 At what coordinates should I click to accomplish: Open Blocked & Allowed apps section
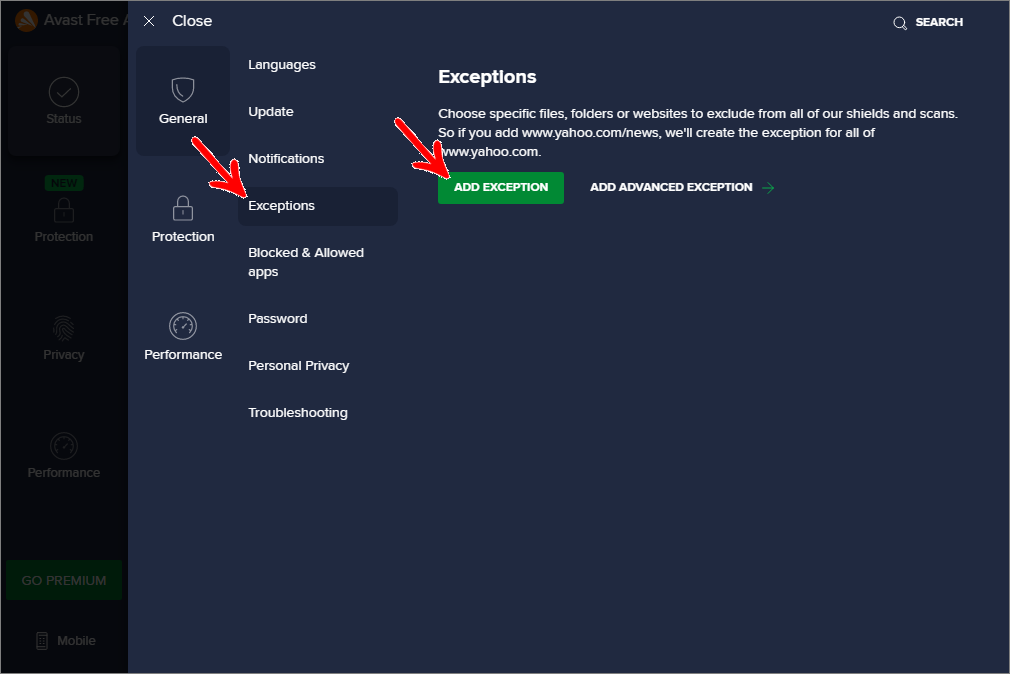[306, 262]
